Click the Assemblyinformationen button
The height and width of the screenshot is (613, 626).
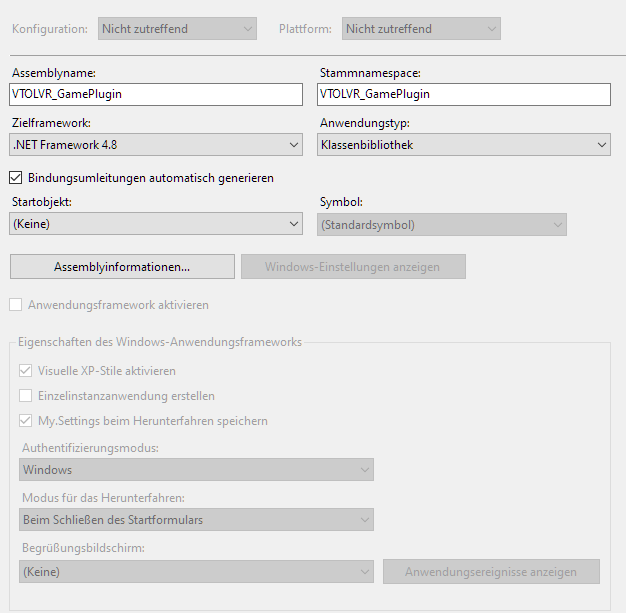click(122, 266)
